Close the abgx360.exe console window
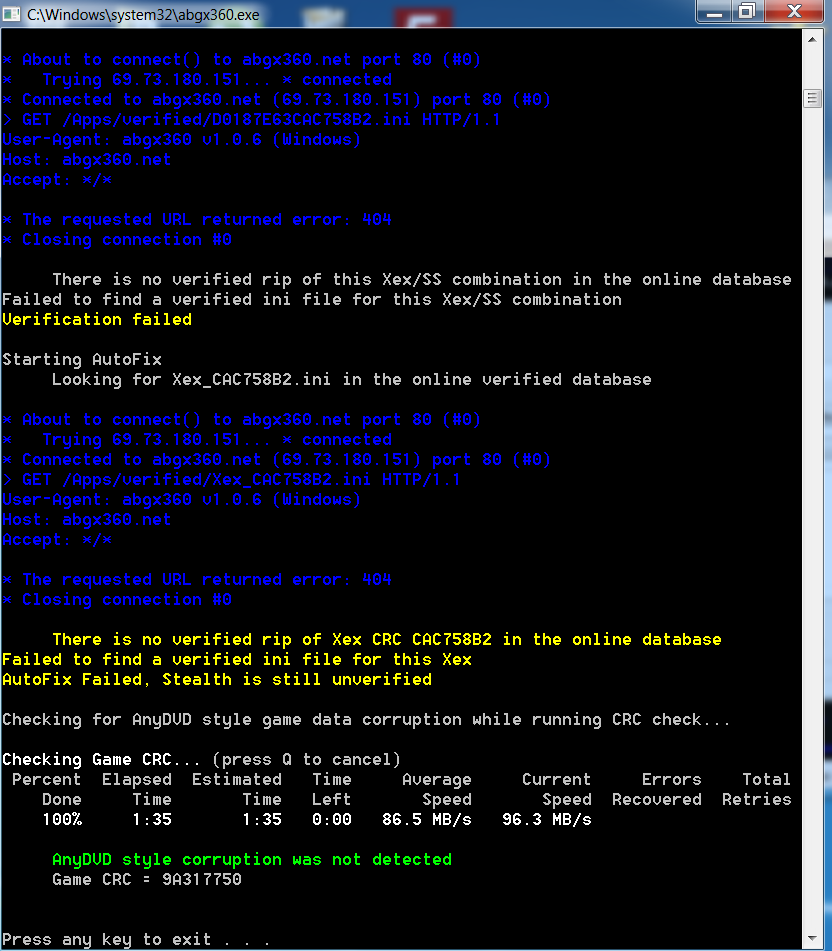 (x=793, y=11)
